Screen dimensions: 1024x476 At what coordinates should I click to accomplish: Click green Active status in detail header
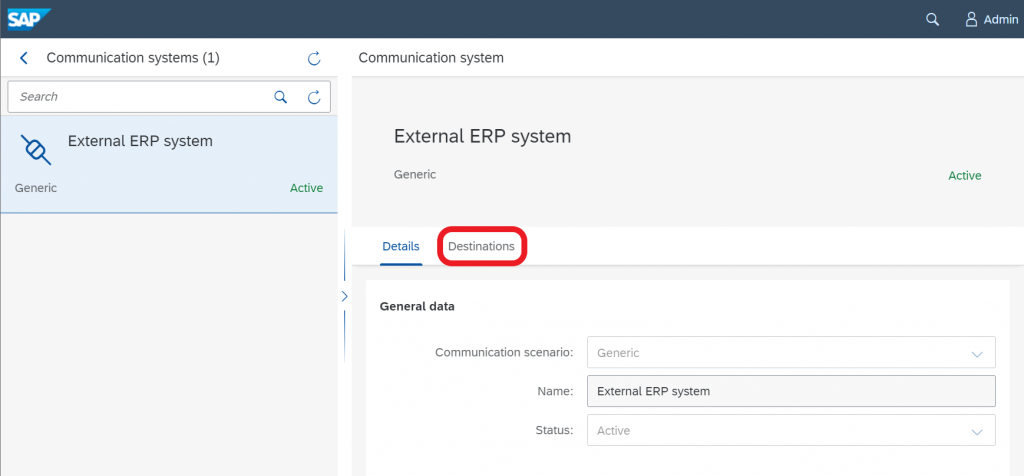click(965, 176)
